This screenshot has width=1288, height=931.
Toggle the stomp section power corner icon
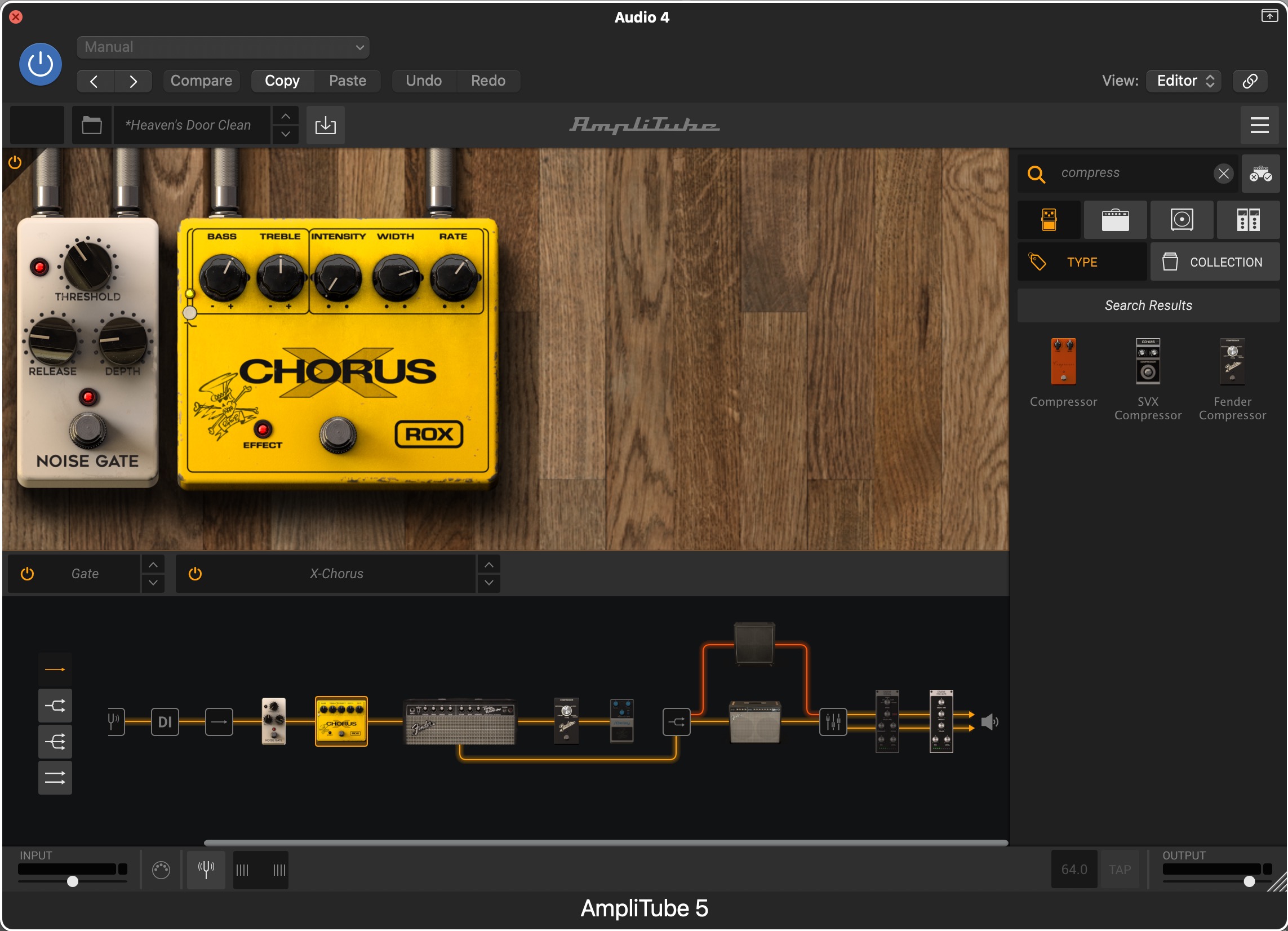pos(15,163)
